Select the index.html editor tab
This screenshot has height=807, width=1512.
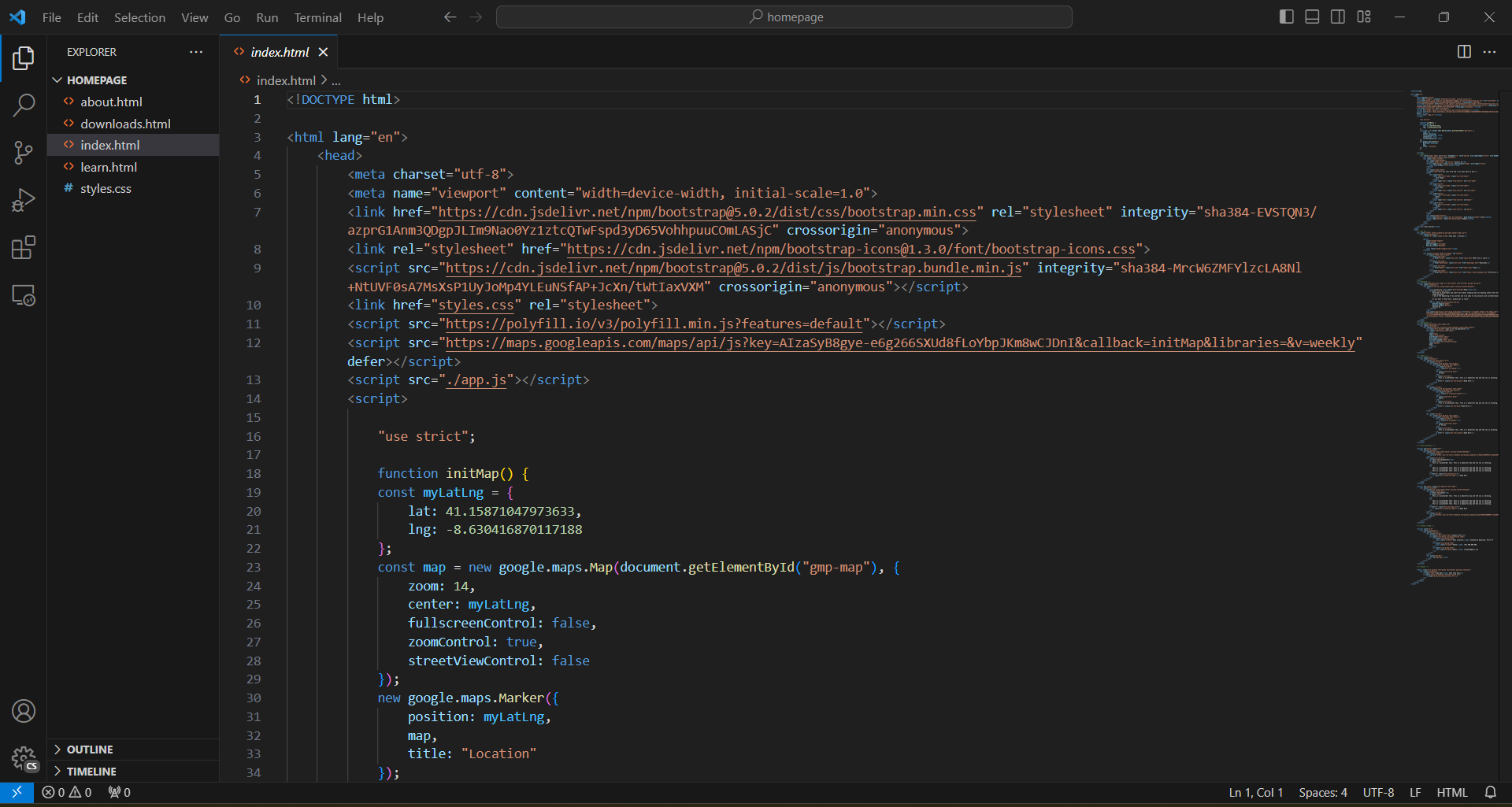point(280,52)
